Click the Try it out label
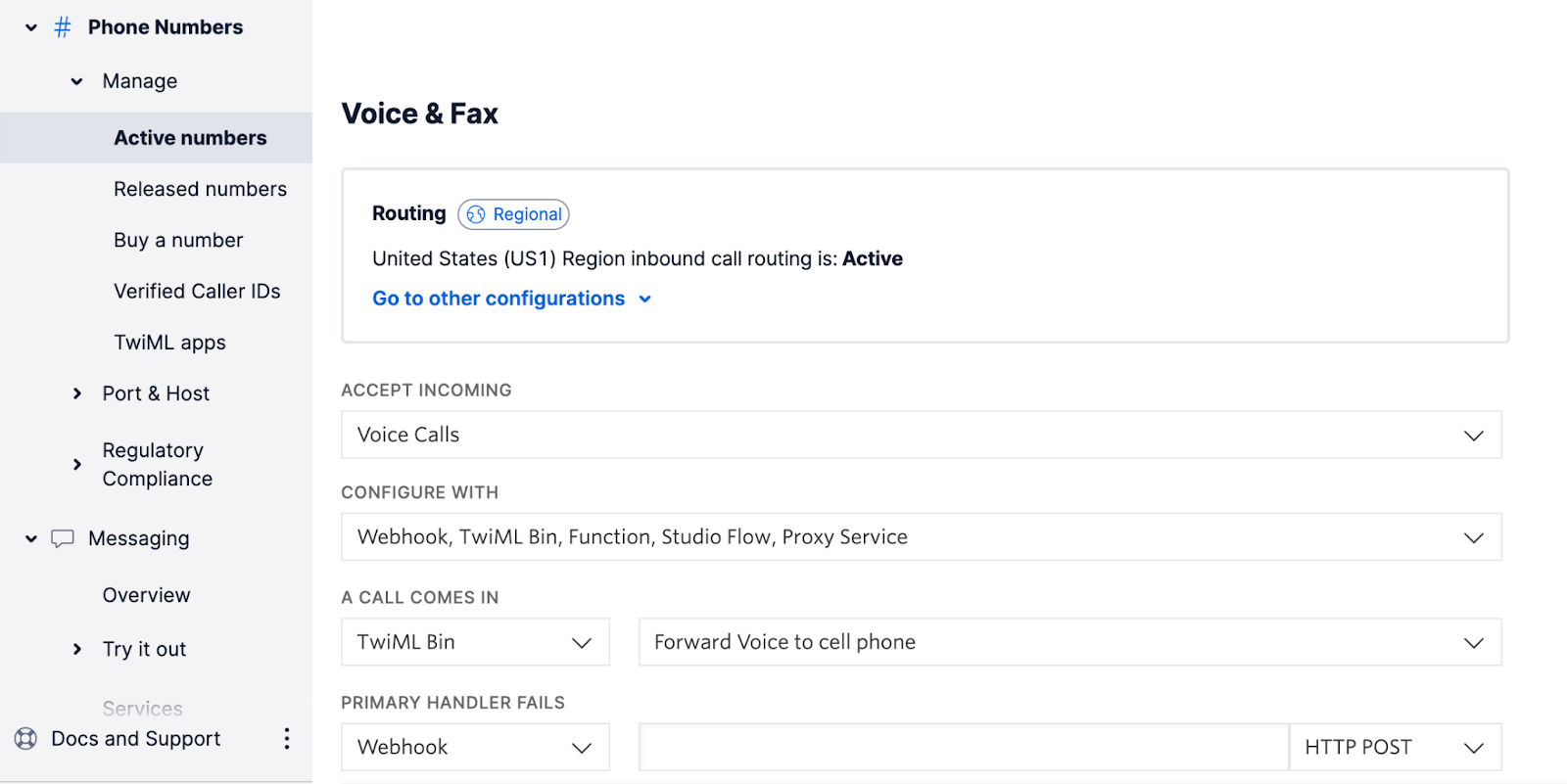 (144, 649)
